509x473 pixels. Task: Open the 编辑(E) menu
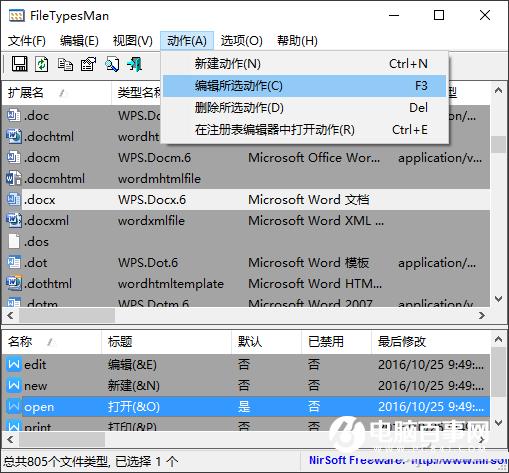79,41
